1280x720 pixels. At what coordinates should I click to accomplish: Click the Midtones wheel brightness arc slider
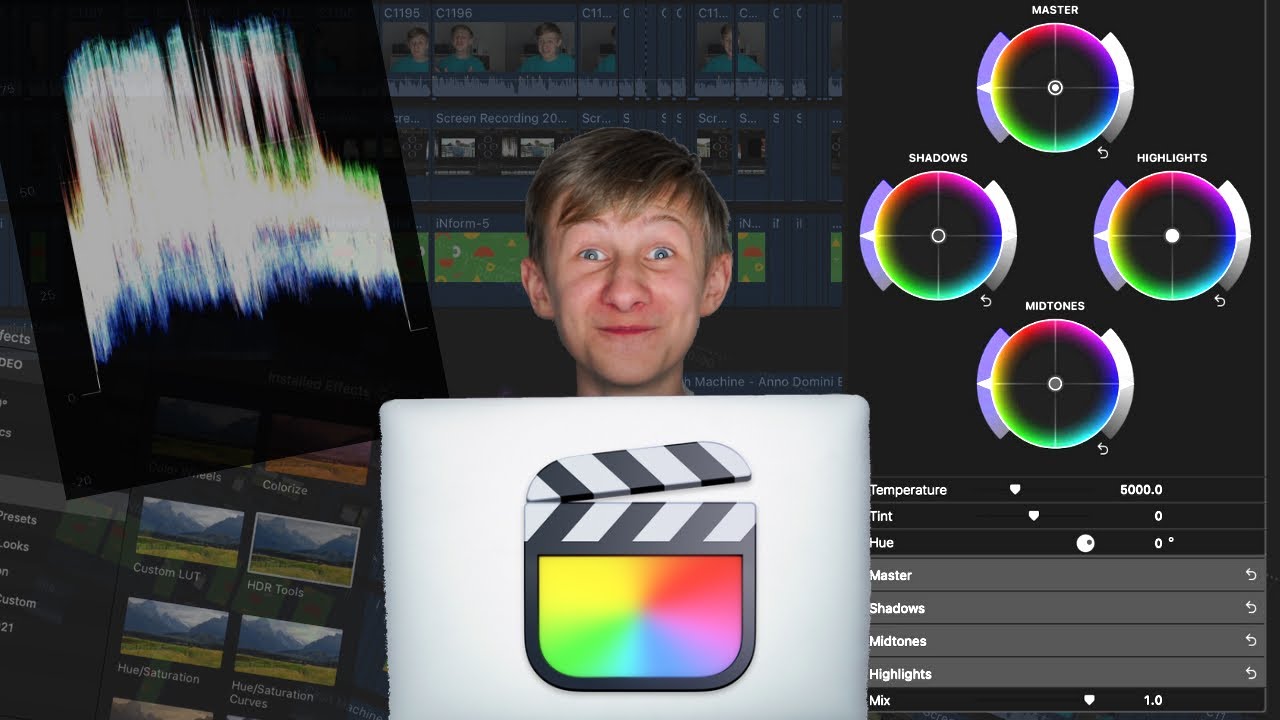click(x=1124, y=384)
